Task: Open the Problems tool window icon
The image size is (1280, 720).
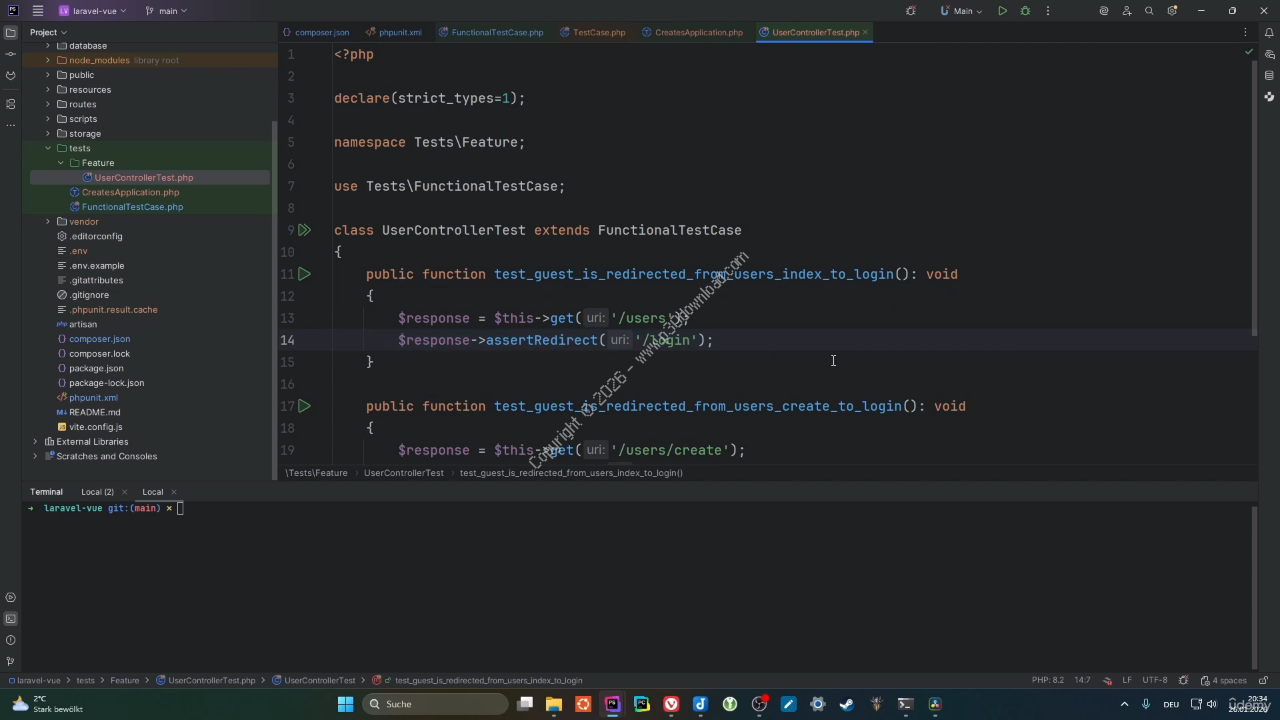Action: [10, 640]
